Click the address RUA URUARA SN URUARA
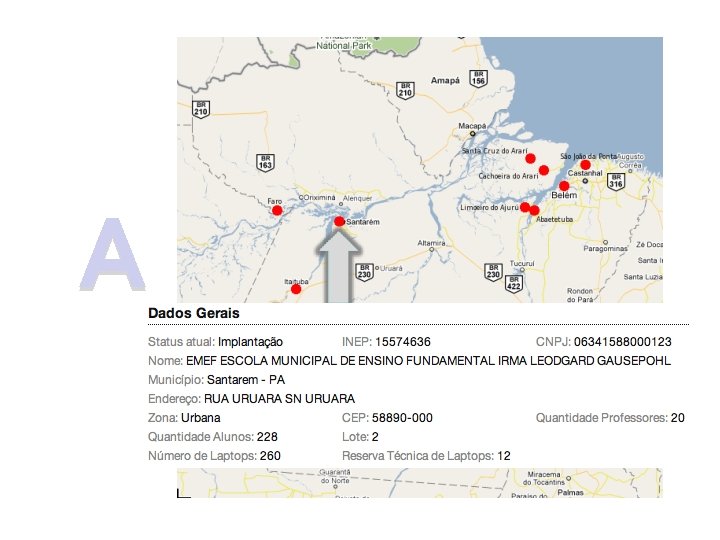Image resolution: width=720 pixels, height=540 pixels. click(279, 399)
